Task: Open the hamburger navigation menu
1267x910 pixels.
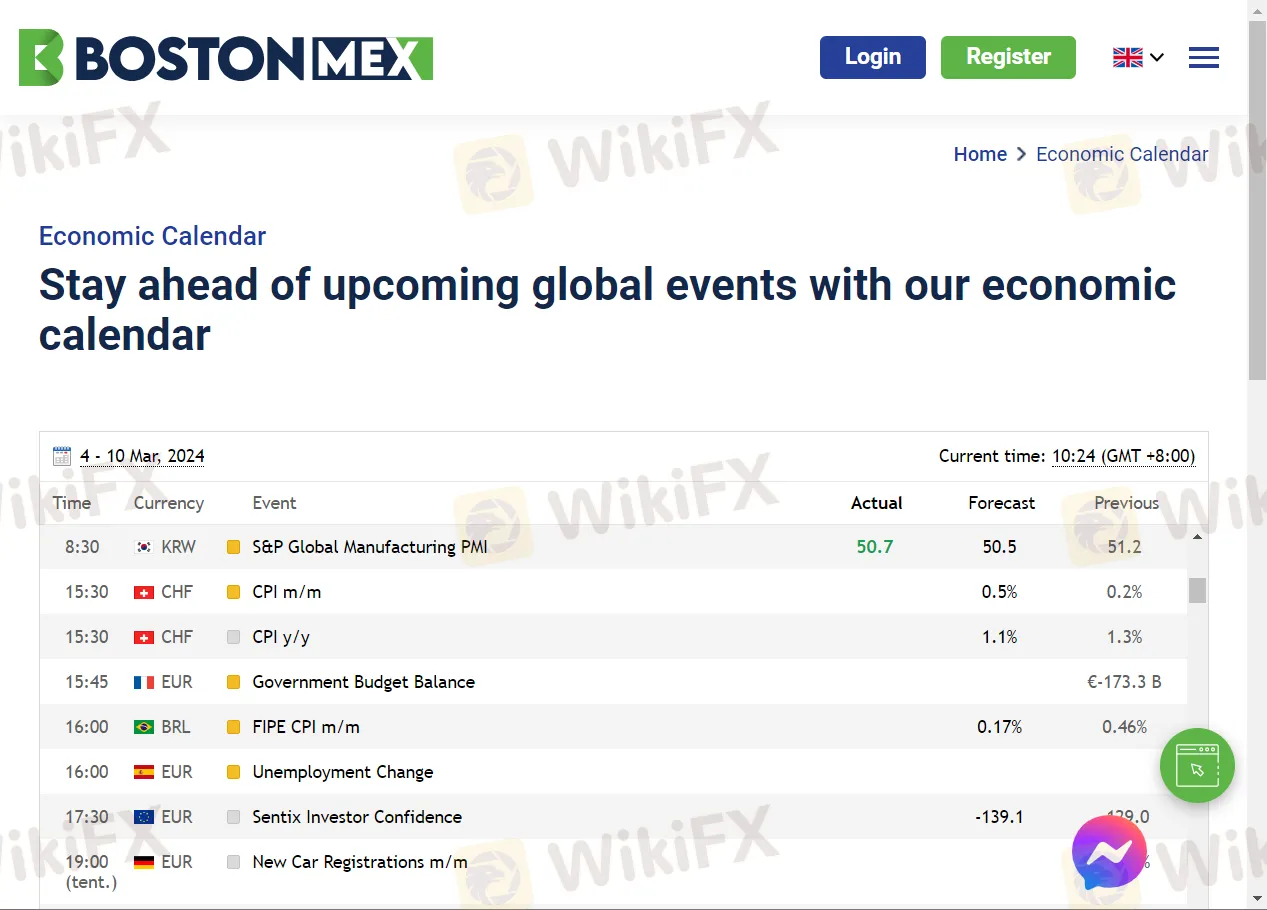Action: (1203, 58)
